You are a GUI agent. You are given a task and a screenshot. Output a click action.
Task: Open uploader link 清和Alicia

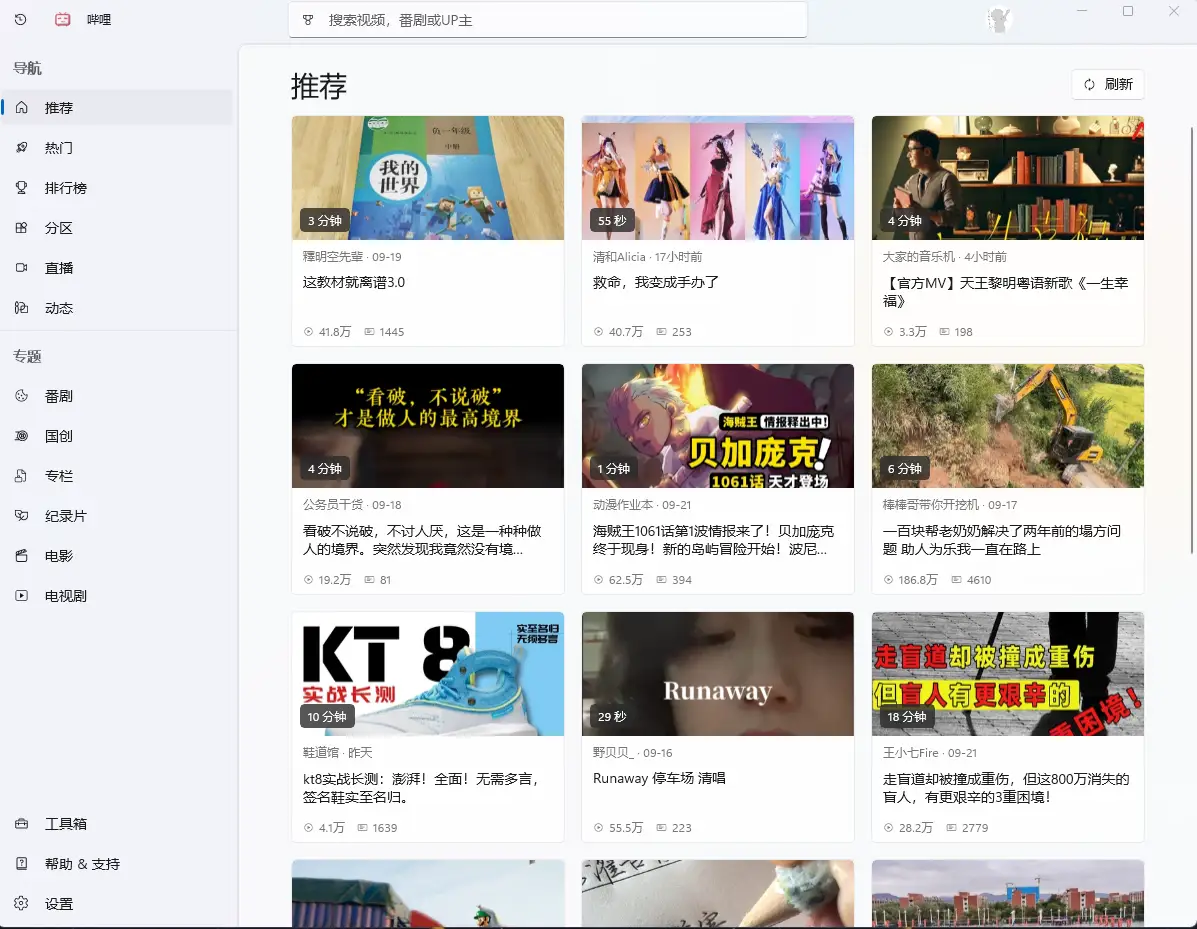619,257
